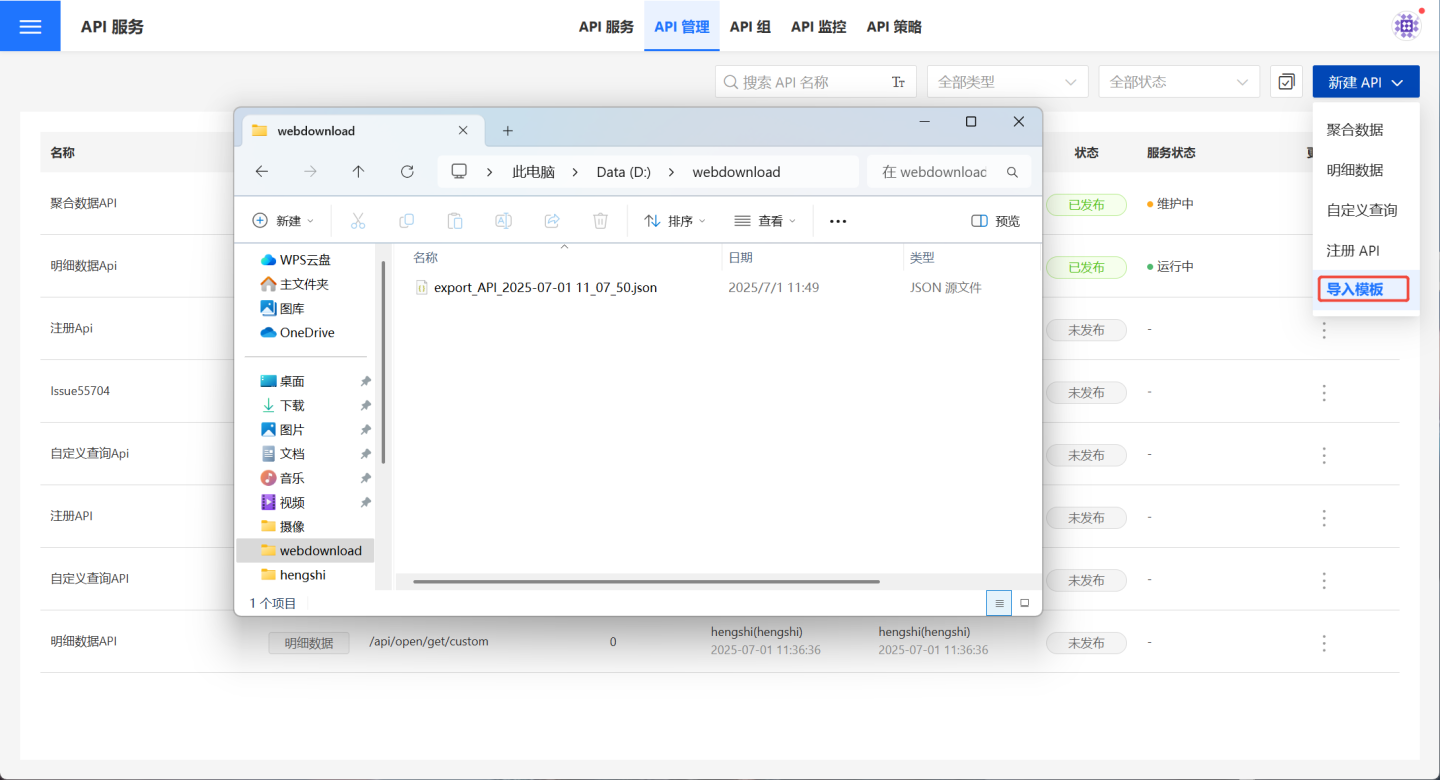Image resolution: width=1440 pixels, height=780 pixels.
Task: Open the more actions menu for 明细数据API row
Action: click(x=1324, y=643)
